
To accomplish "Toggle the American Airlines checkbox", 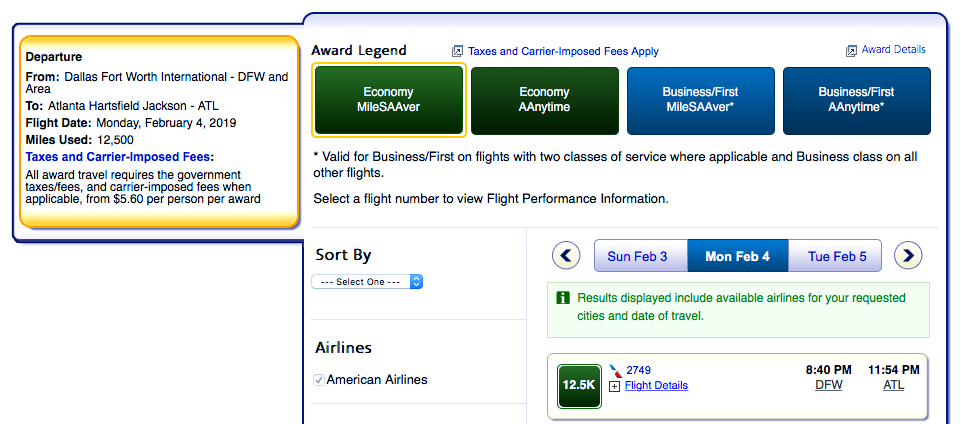I will pos(319,380).
